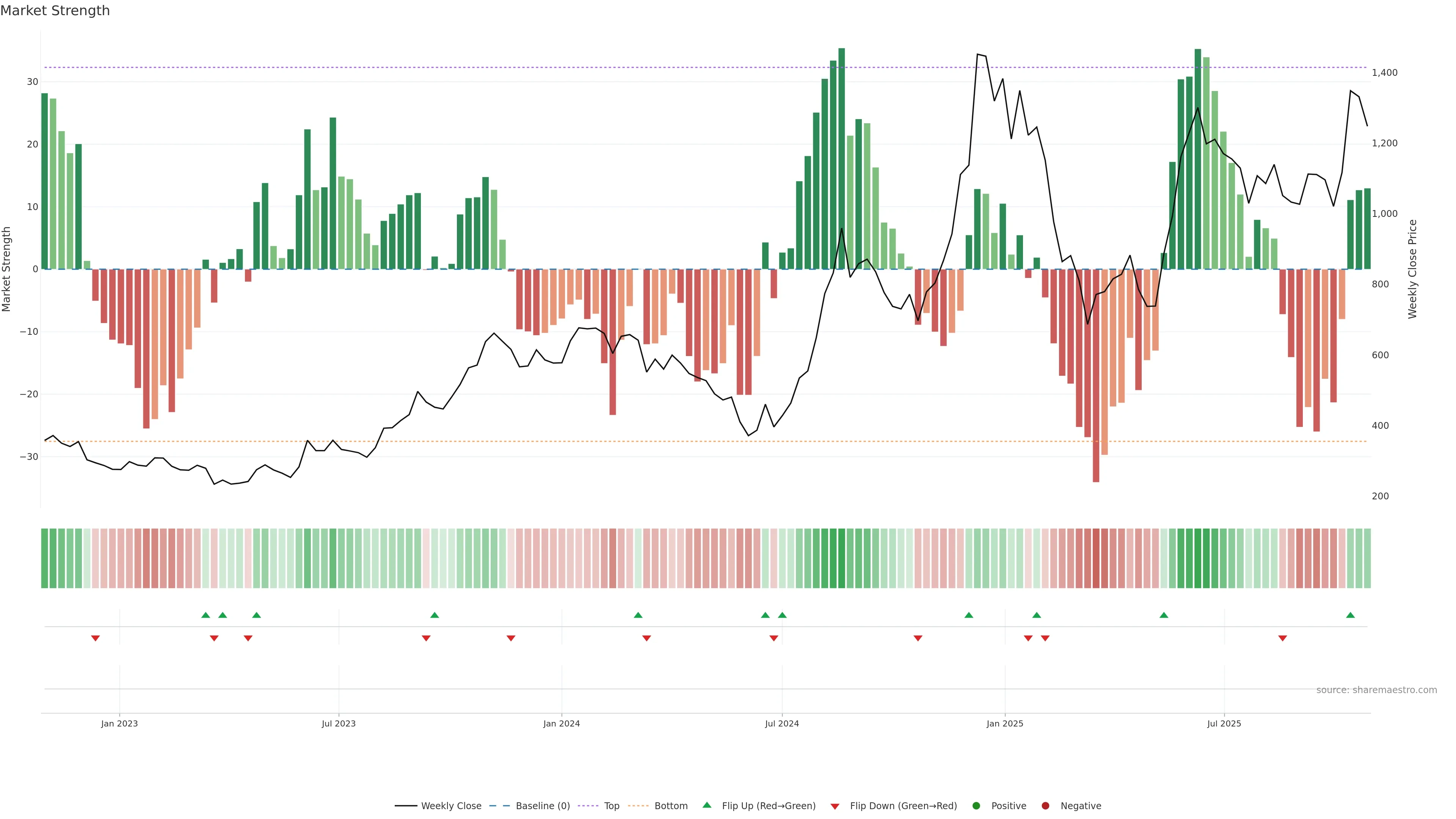Click the Jul 2025 x-axis label
Image resolution: width=1456 pixels, height=819 pixels.
(x=1224, y=723)
